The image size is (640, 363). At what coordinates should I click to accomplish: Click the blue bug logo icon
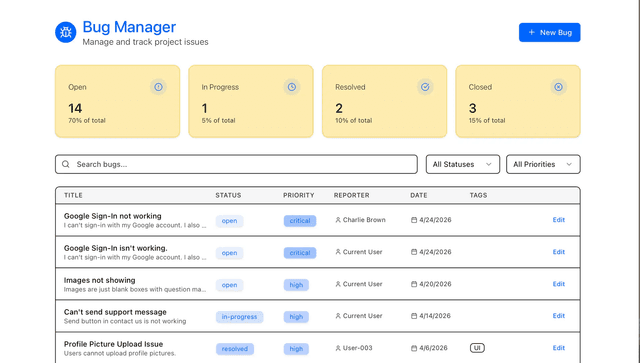(x=66, y=32)
